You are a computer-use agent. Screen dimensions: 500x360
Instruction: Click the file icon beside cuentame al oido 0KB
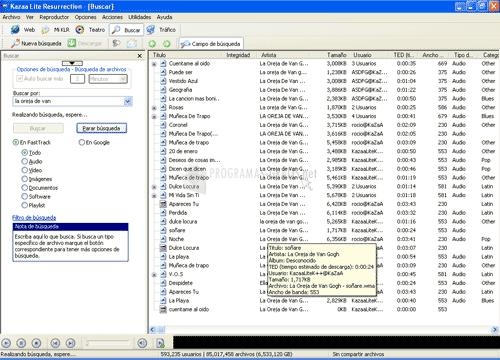tap(163, 309)
